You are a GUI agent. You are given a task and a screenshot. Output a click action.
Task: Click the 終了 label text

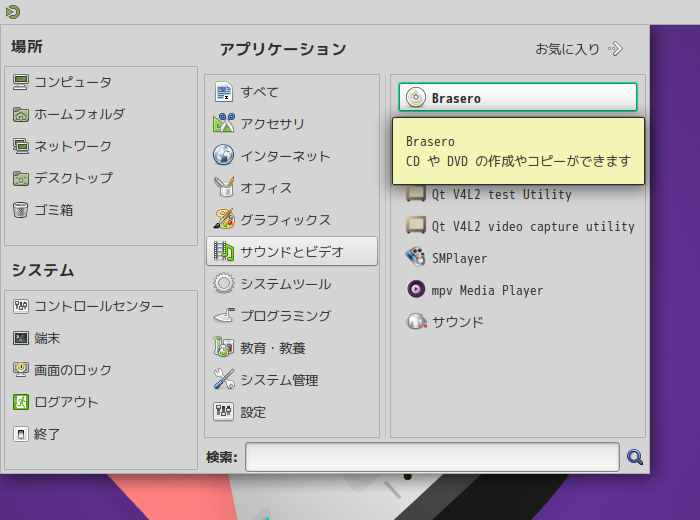tap(47, 434)
